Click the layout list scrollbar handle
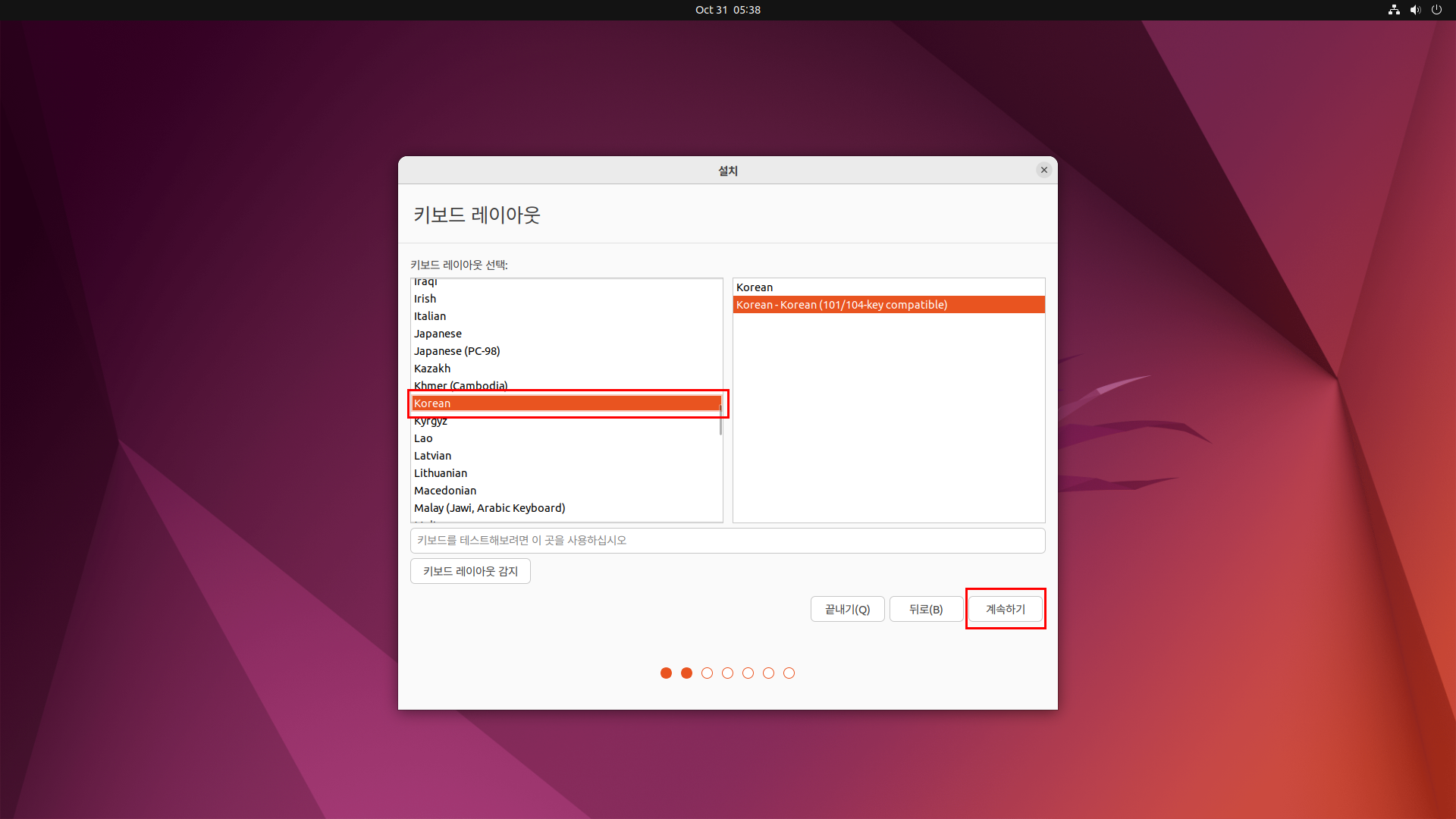 point(720,419)
